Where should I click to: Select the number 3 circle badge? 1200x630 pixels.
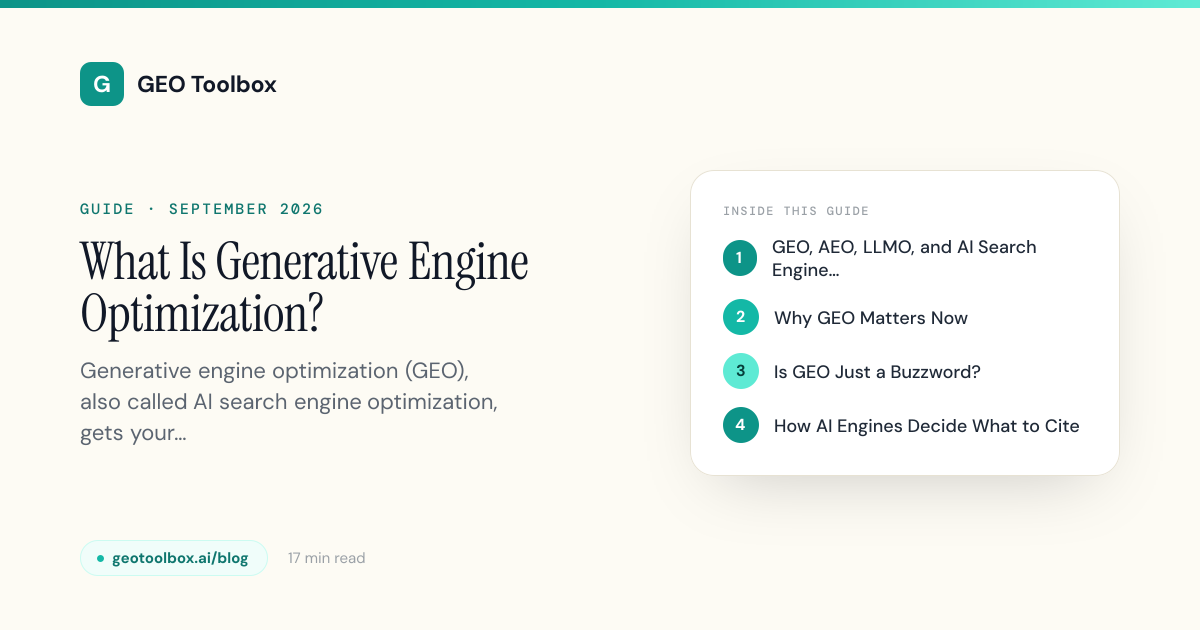(740, 371)
